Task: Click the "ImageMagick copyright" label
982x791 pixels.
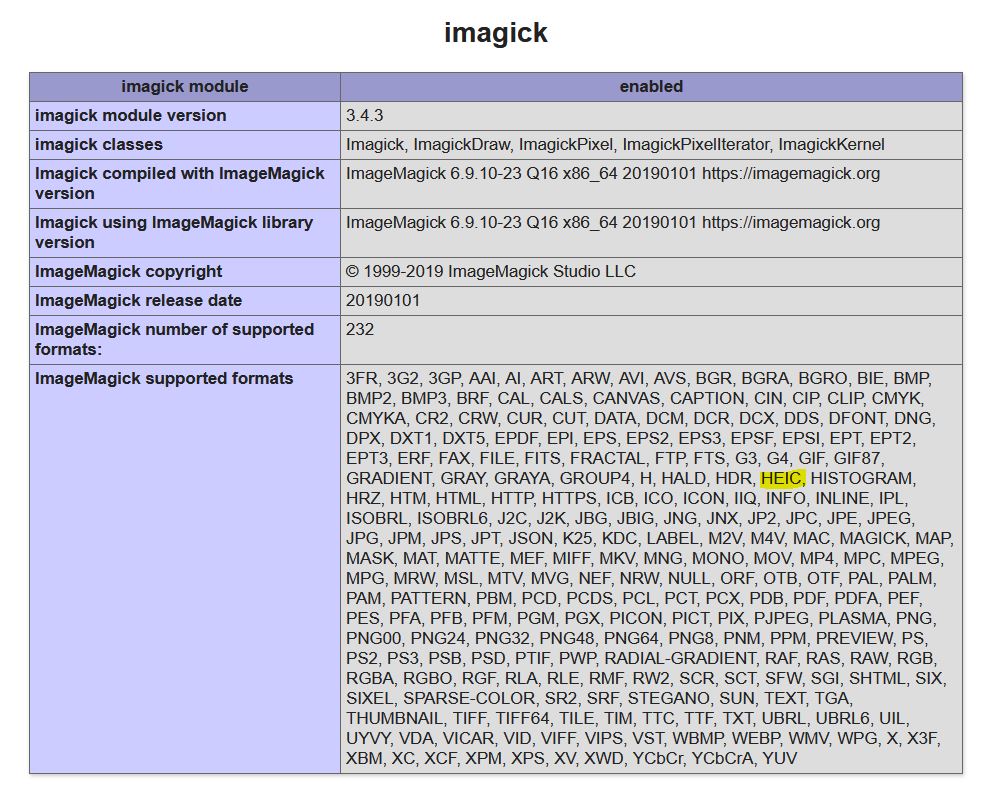Action: pos(128,271)
